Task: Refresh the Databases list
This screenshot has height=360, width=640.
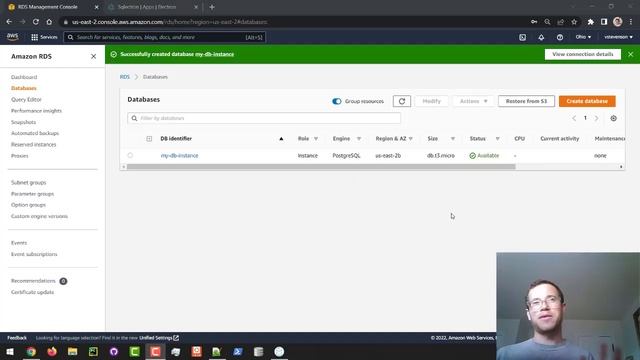Action: [x=402, y=101]
